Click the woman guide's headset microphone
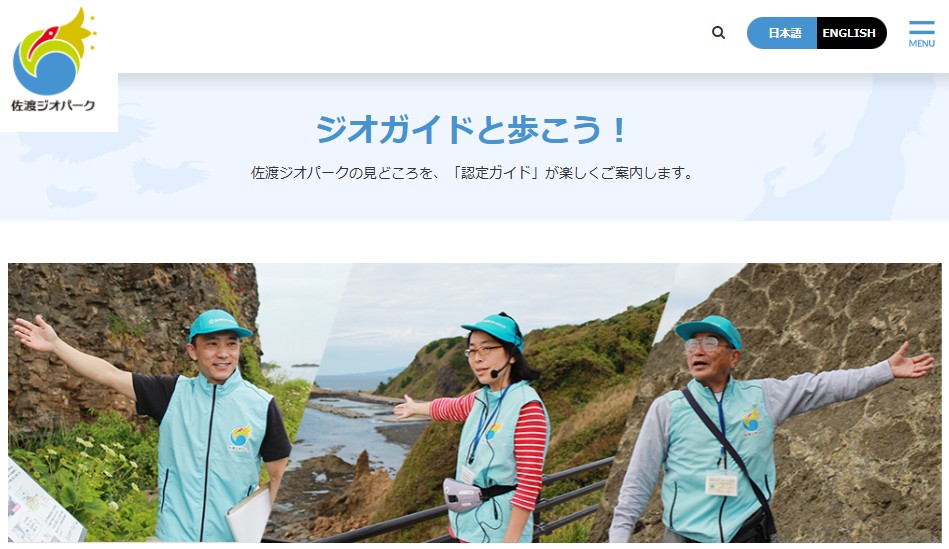The width and height of the screenshot is (949, 549). click(501, 369)
